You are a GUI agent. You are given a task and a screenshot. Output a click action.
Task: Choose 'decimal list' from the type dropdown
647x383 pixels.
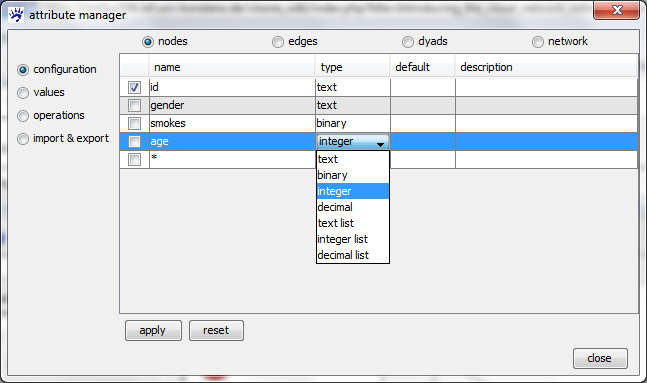(x=353, y=255)
